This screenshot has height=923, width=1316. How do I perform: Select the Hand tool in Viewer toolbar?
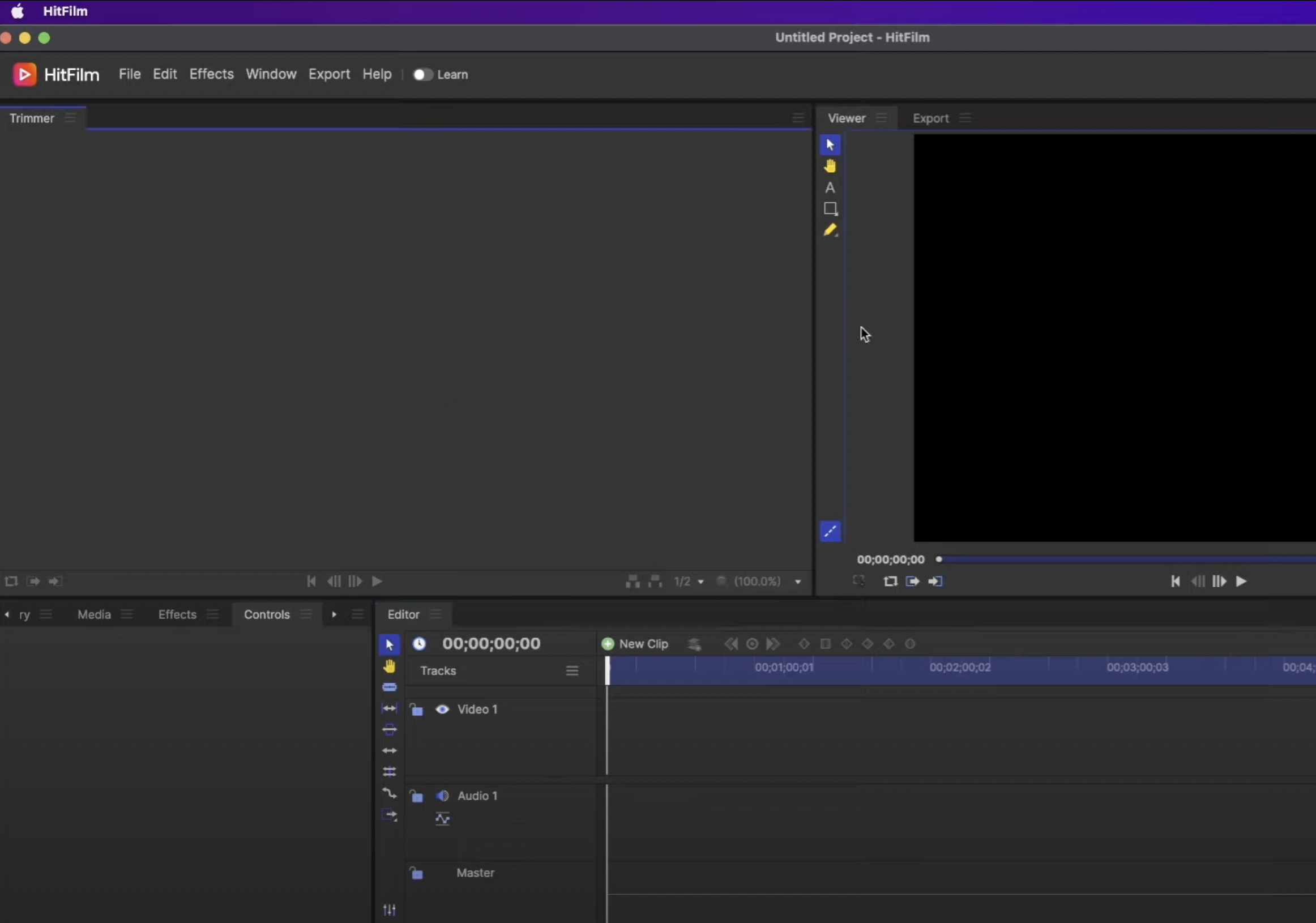[830, 166]
